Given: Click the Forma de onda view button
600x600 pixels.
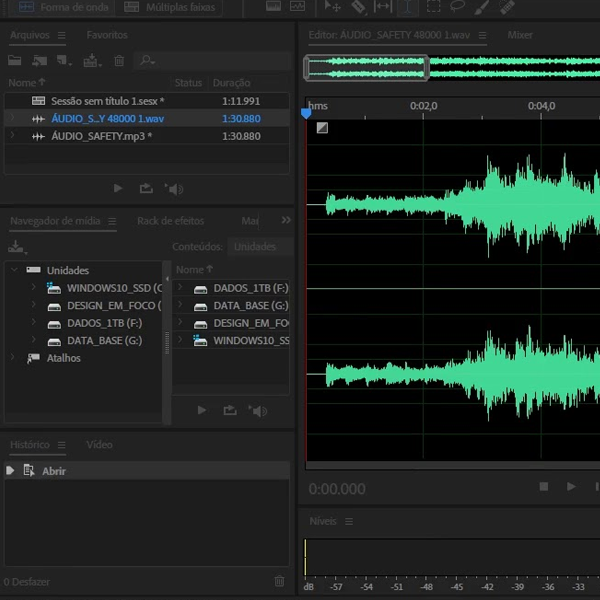Looking at the screenshot, I should tap(63, 7).
